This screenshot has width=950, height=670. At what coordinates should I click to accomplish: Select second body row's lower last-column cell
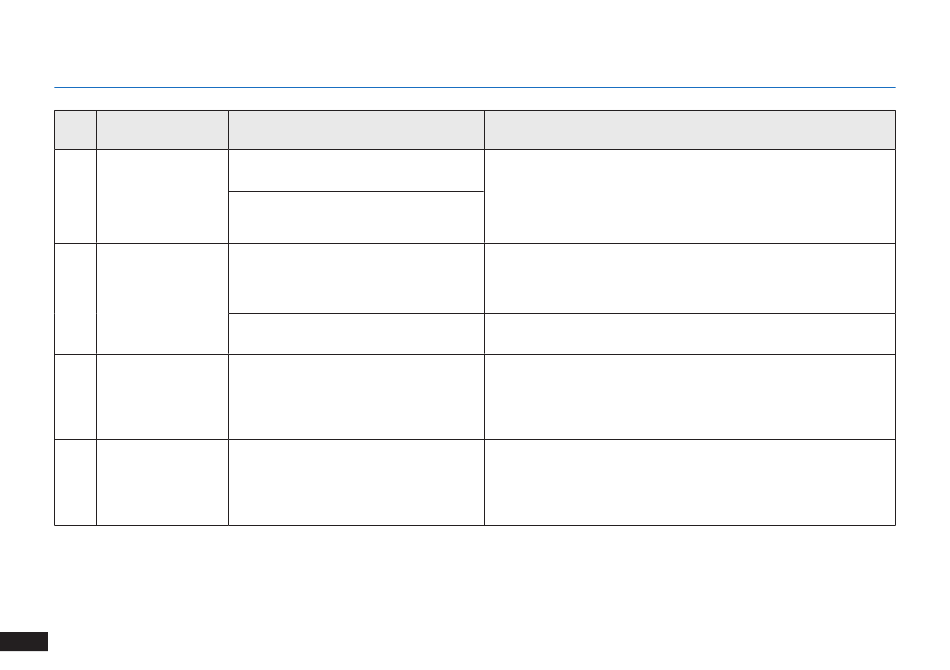point(690,334)
